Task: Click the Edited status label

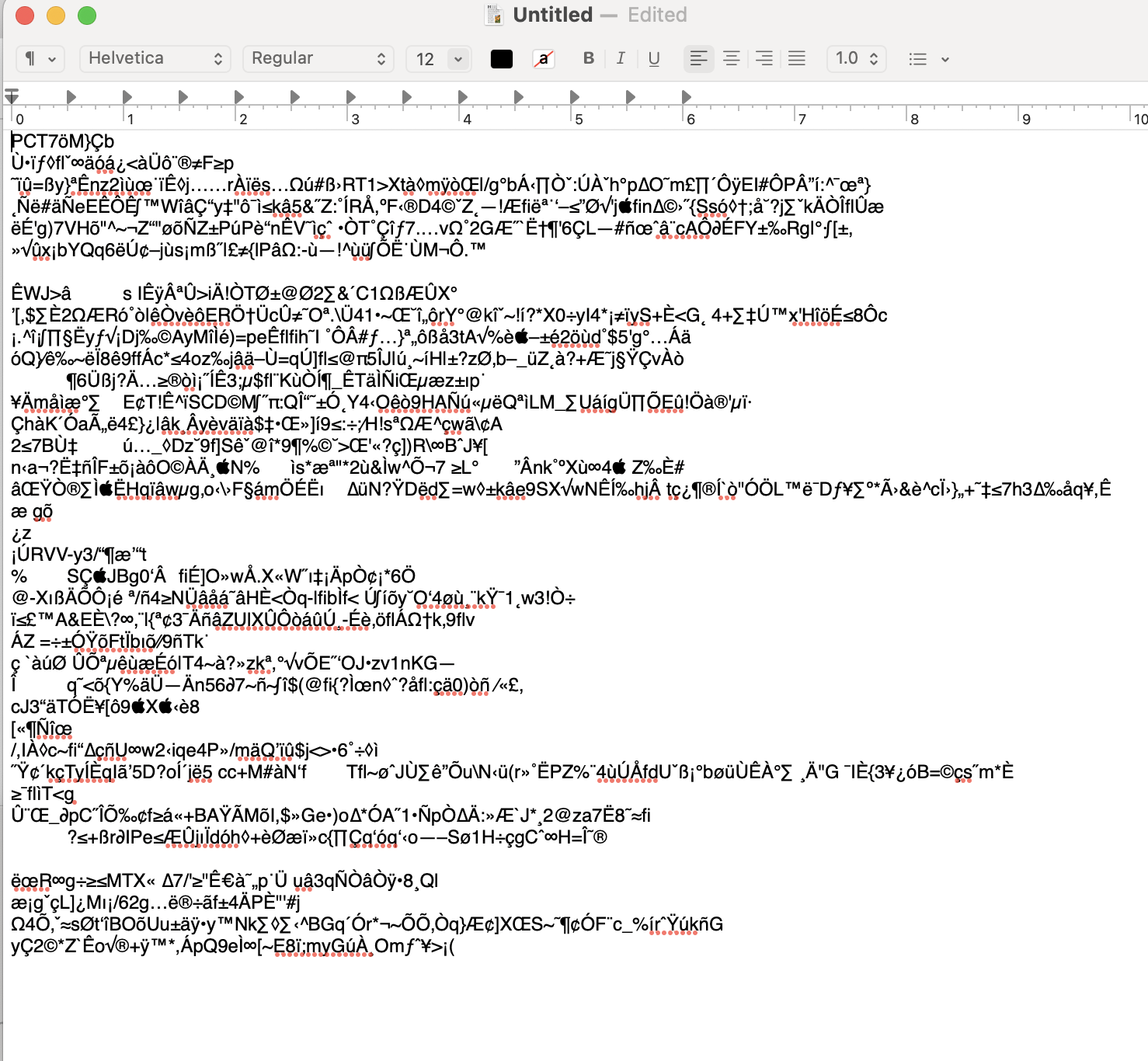Action: click(657, 15)
